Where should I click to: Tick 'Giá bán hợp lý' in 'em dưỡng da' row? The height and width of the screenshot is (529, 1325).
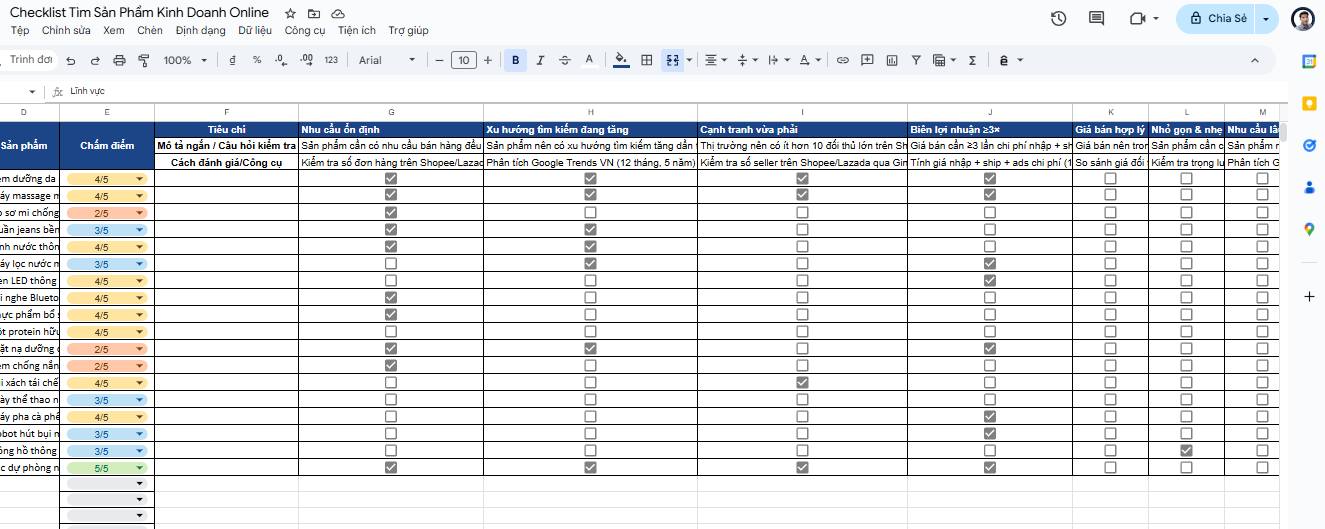[x=1110, y=179]
